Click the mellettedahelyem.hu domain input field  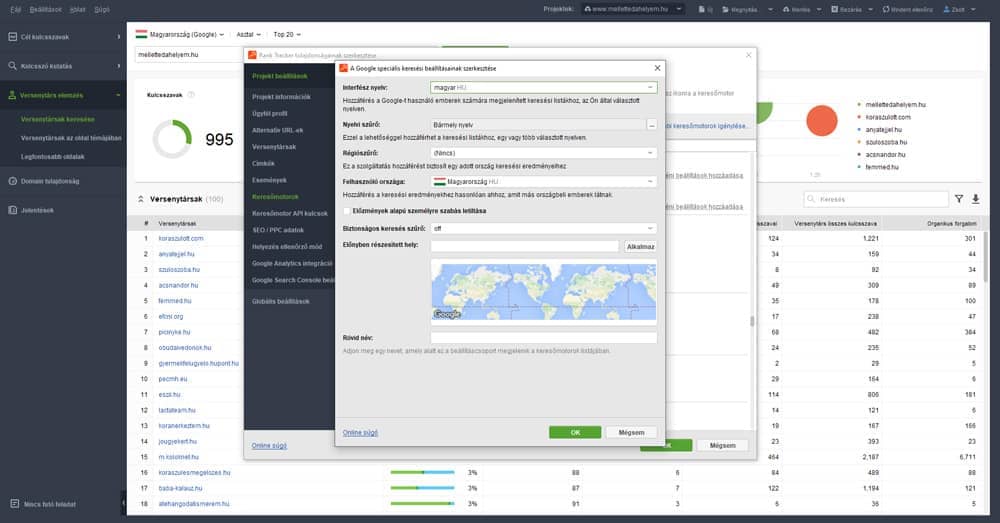click(x=189, y=55)
